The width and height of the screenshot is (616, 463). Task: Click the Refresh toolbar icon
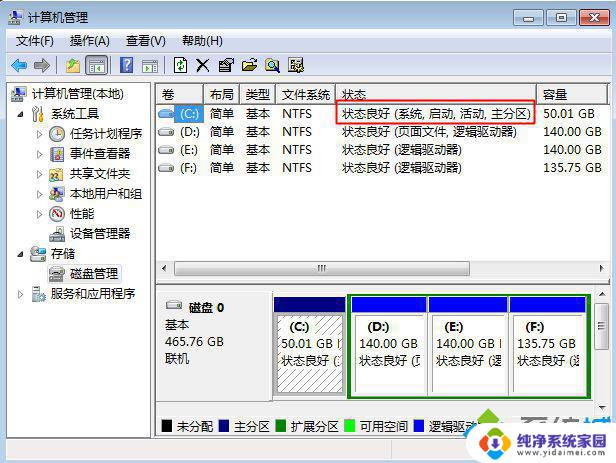(180, 65)
